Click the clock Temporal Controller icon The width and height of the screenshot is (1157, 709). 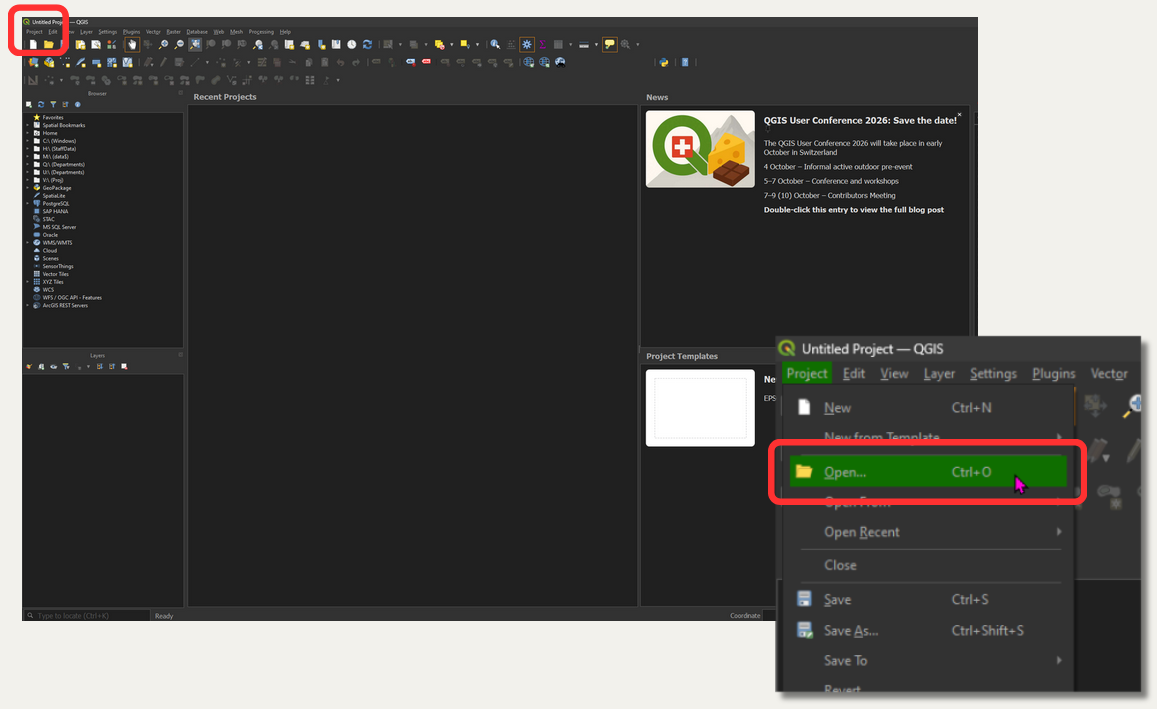coord(352,44)
